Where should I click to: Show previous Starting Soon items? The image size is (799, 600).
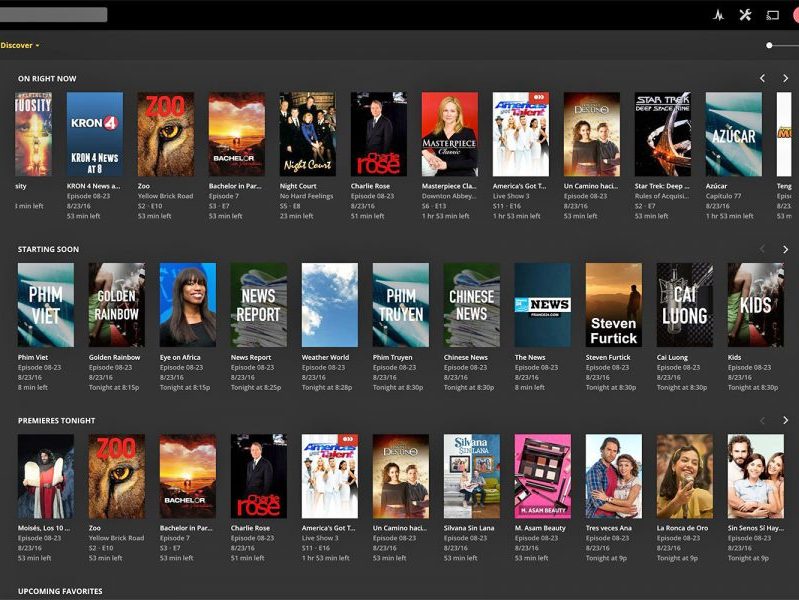762,249
